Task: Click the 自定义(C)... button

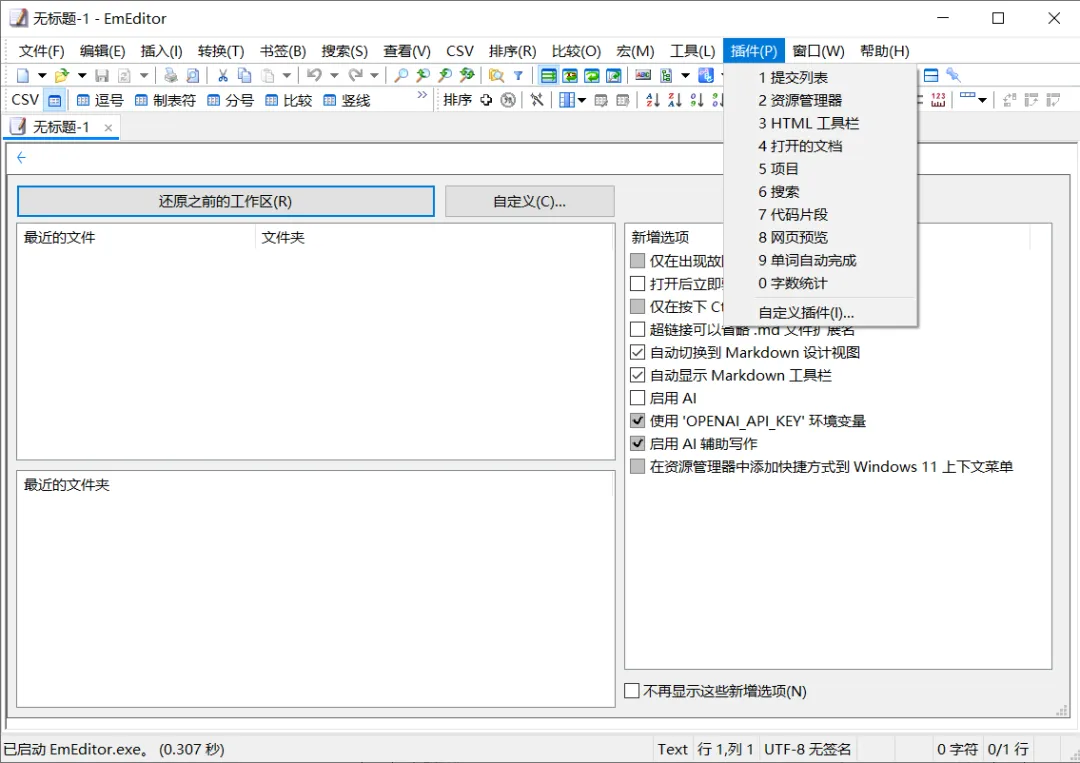Action: point(529,201)
